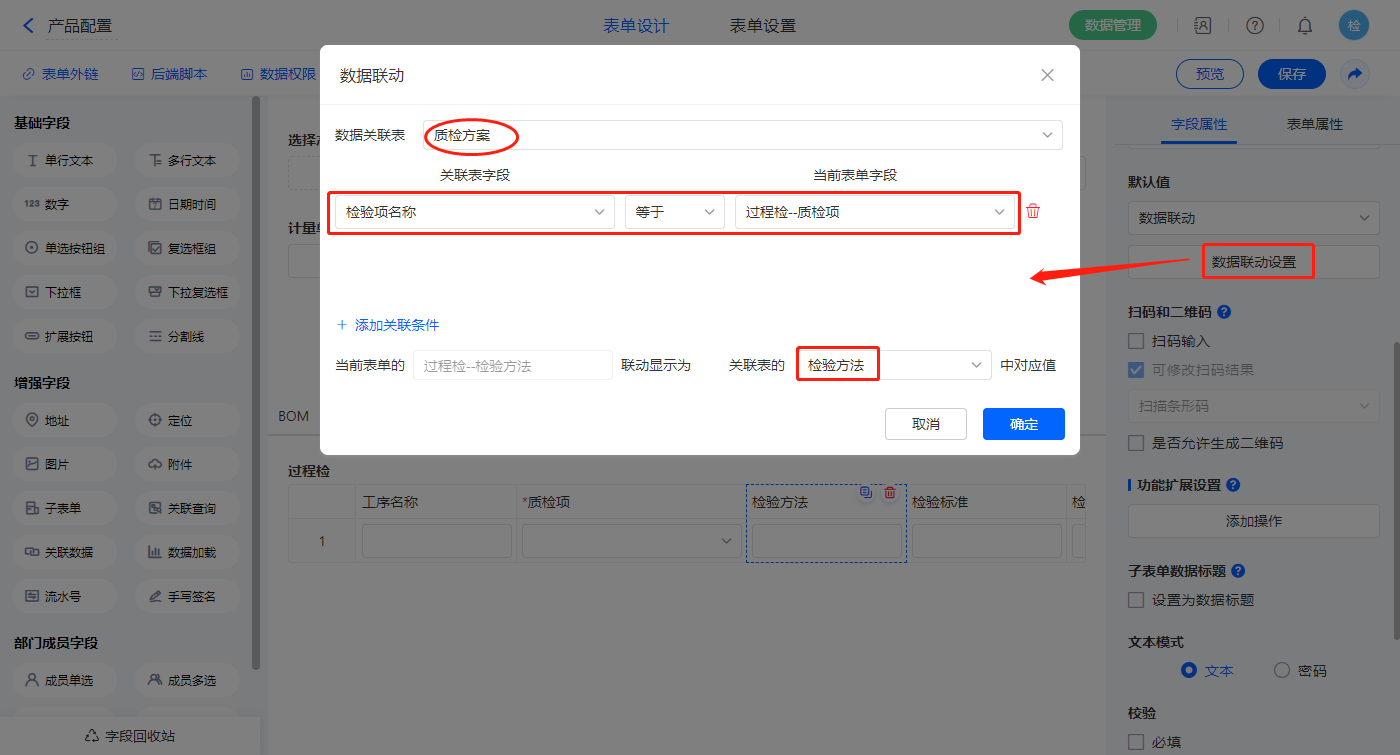Click the help icon beside 扫码和二维码
The width and height of the screenshot is (1400, 755).
(1224, 312)
